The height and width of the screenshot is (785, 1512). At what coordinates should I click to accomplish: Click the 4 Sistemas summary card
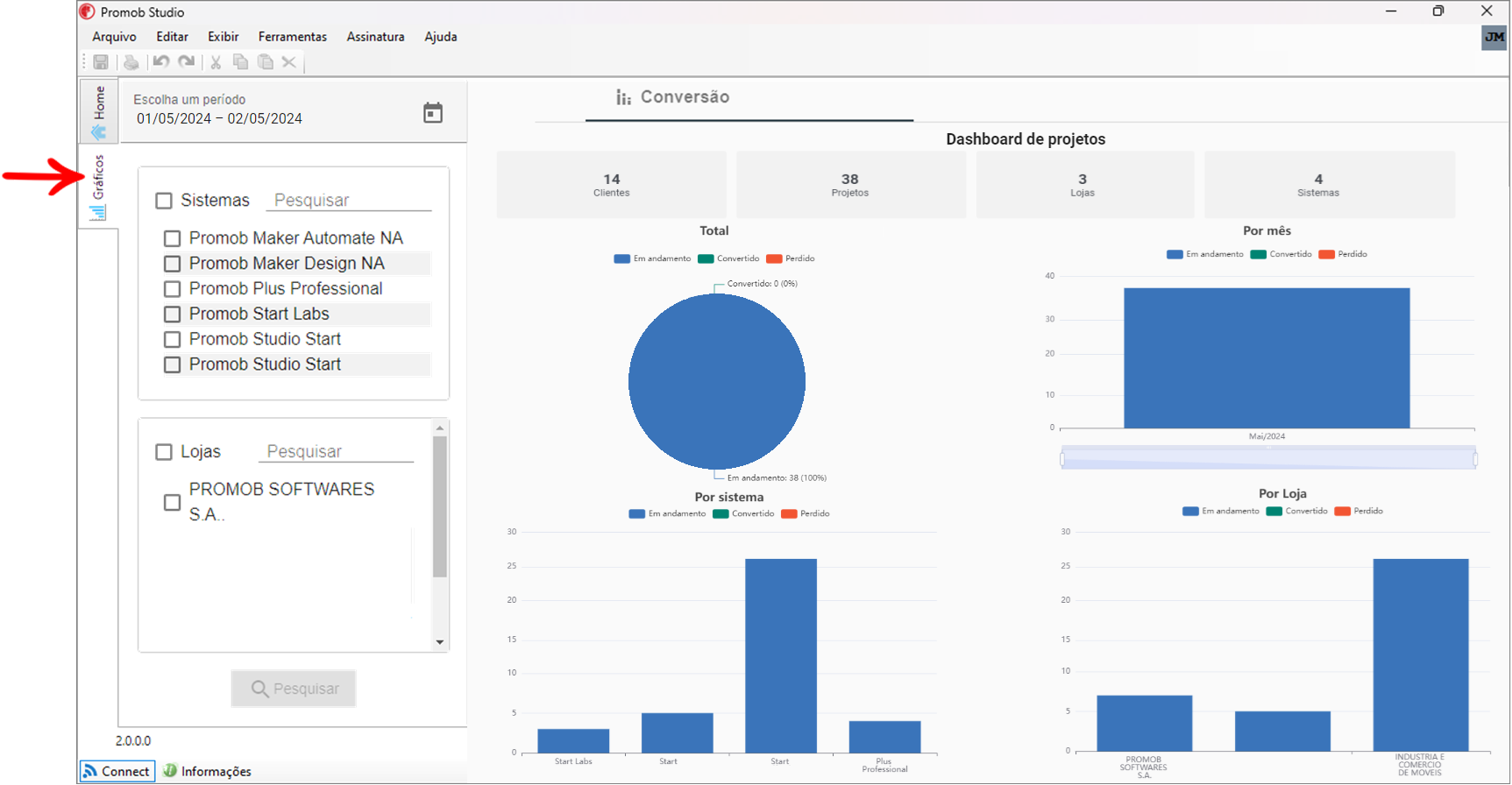pos(1329,185)
